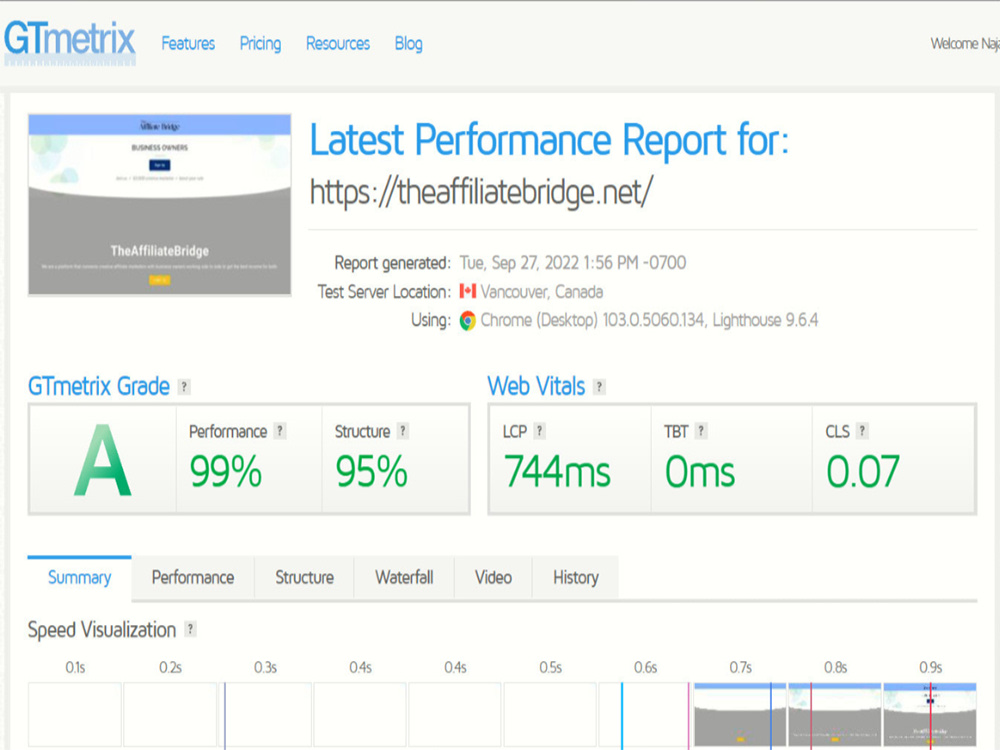The width and height of the screenshot is (1000, 750).
Task: Click the grade A letter
Action: pos(103,460)
